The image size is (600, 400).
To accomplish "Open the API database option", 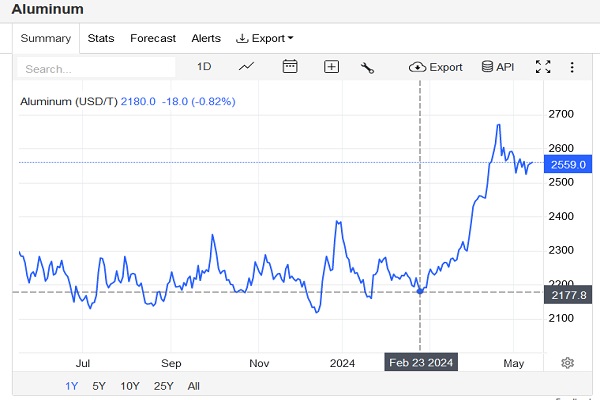I will coord(498,67).
